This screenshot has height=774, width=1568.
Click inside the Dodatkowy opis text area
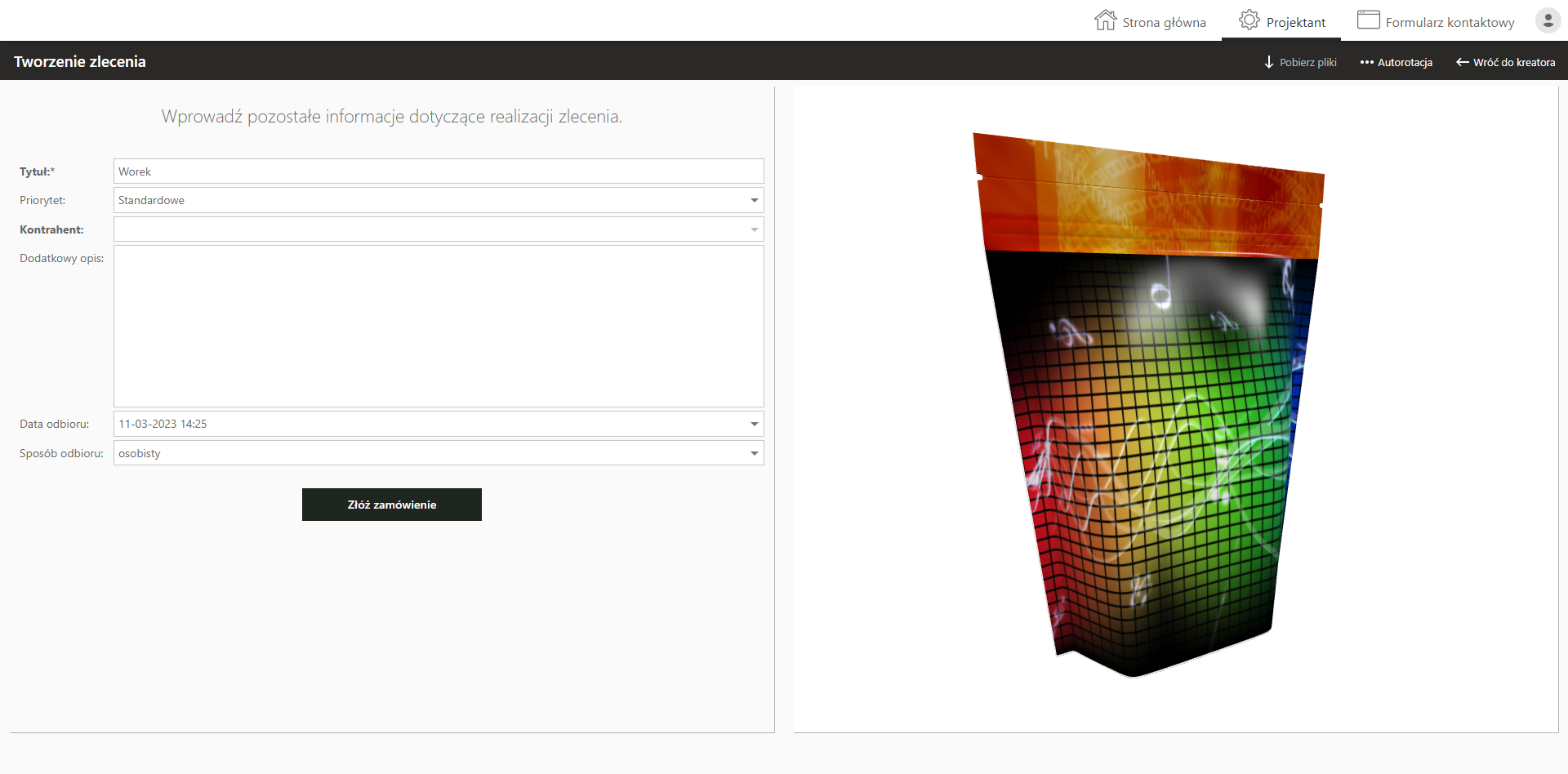(439, 326)
